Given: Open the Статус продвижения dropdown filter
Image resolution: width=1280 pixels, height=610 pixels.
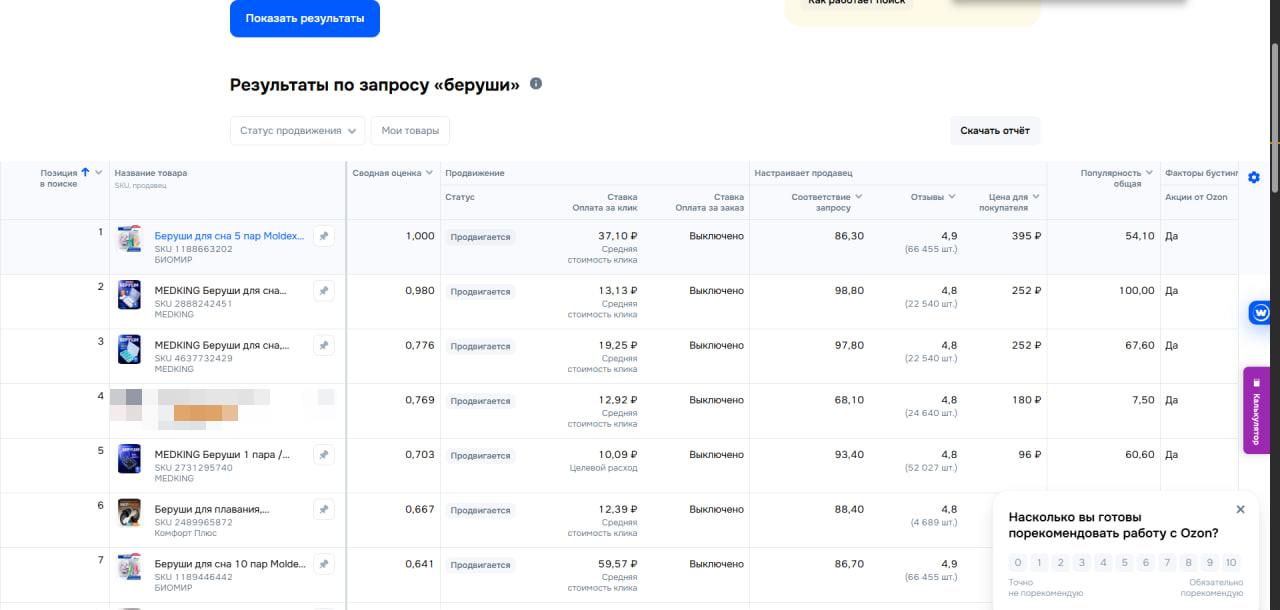Looking at the screenshot, I should [298, 131].
